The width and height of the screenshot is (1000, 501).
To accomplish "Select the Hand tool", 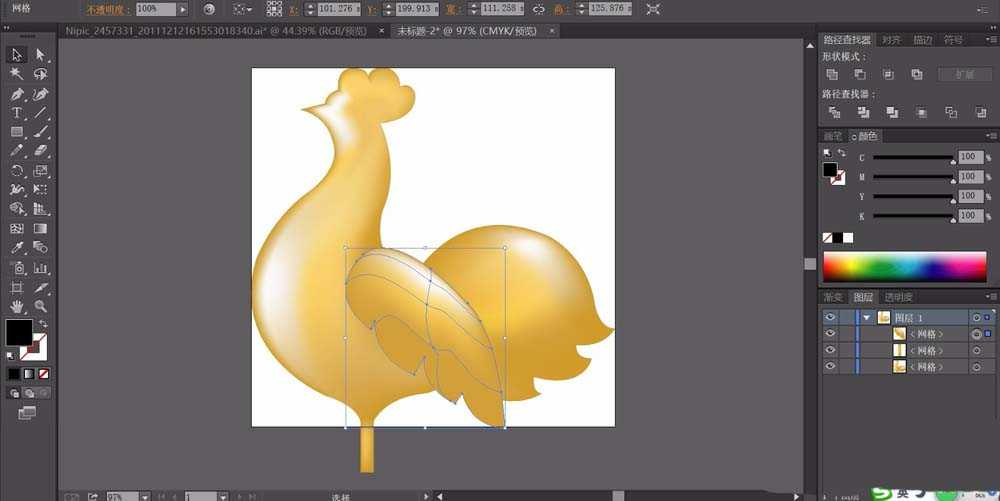I will pyautogui.click(x=17, y=306).
